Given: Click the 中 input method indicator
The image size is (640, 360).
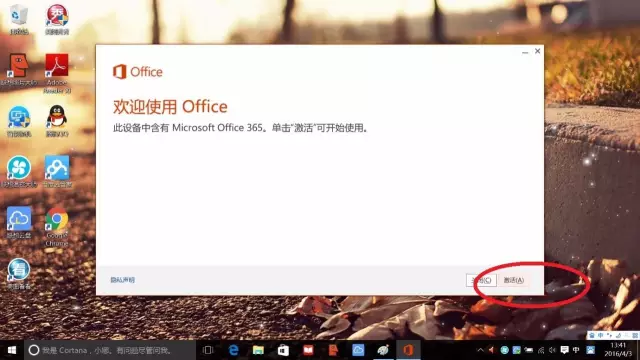Looking at the screenshot, I should (576, 350).
